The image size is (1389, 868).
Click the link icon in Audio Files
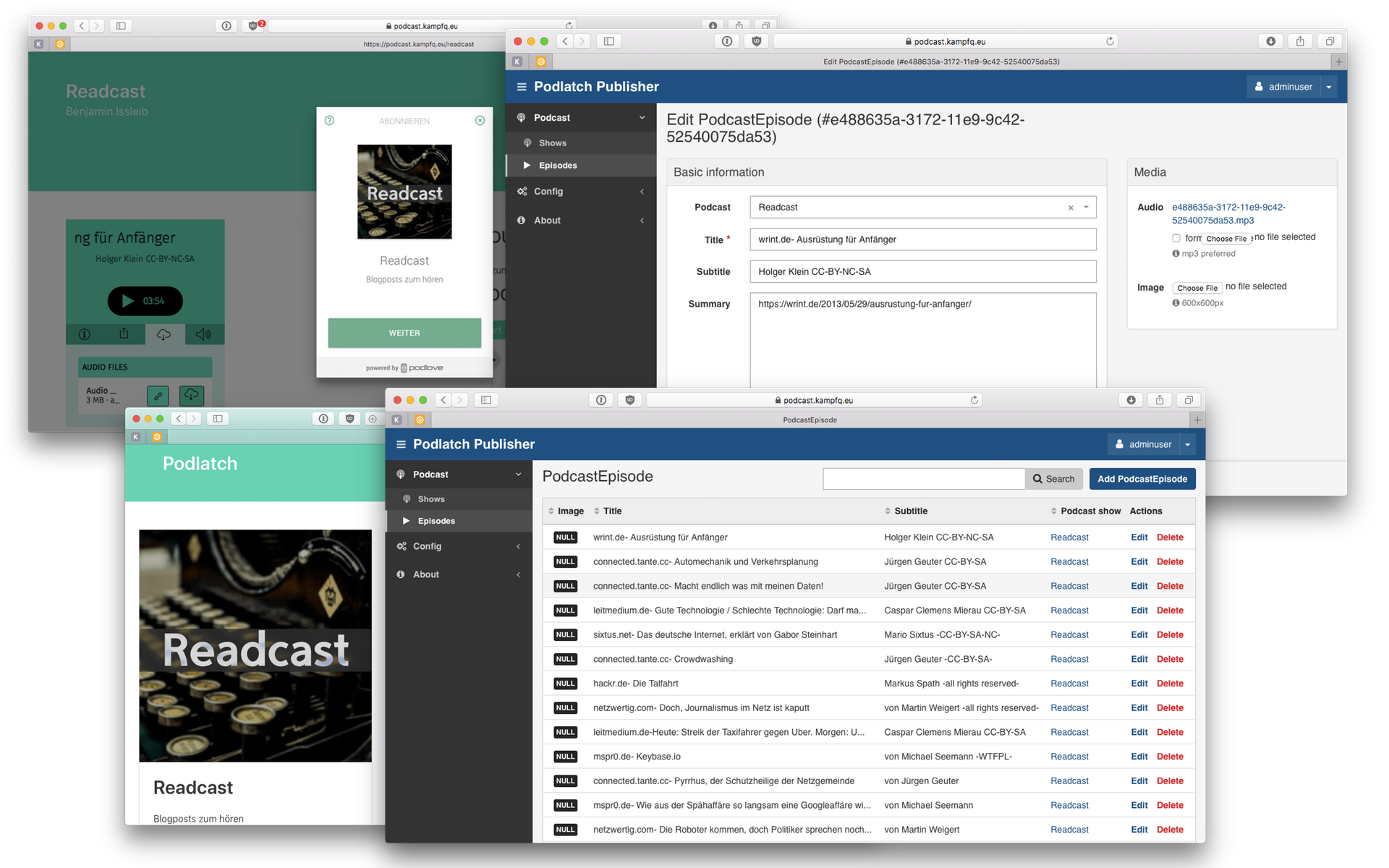point(158,396)
